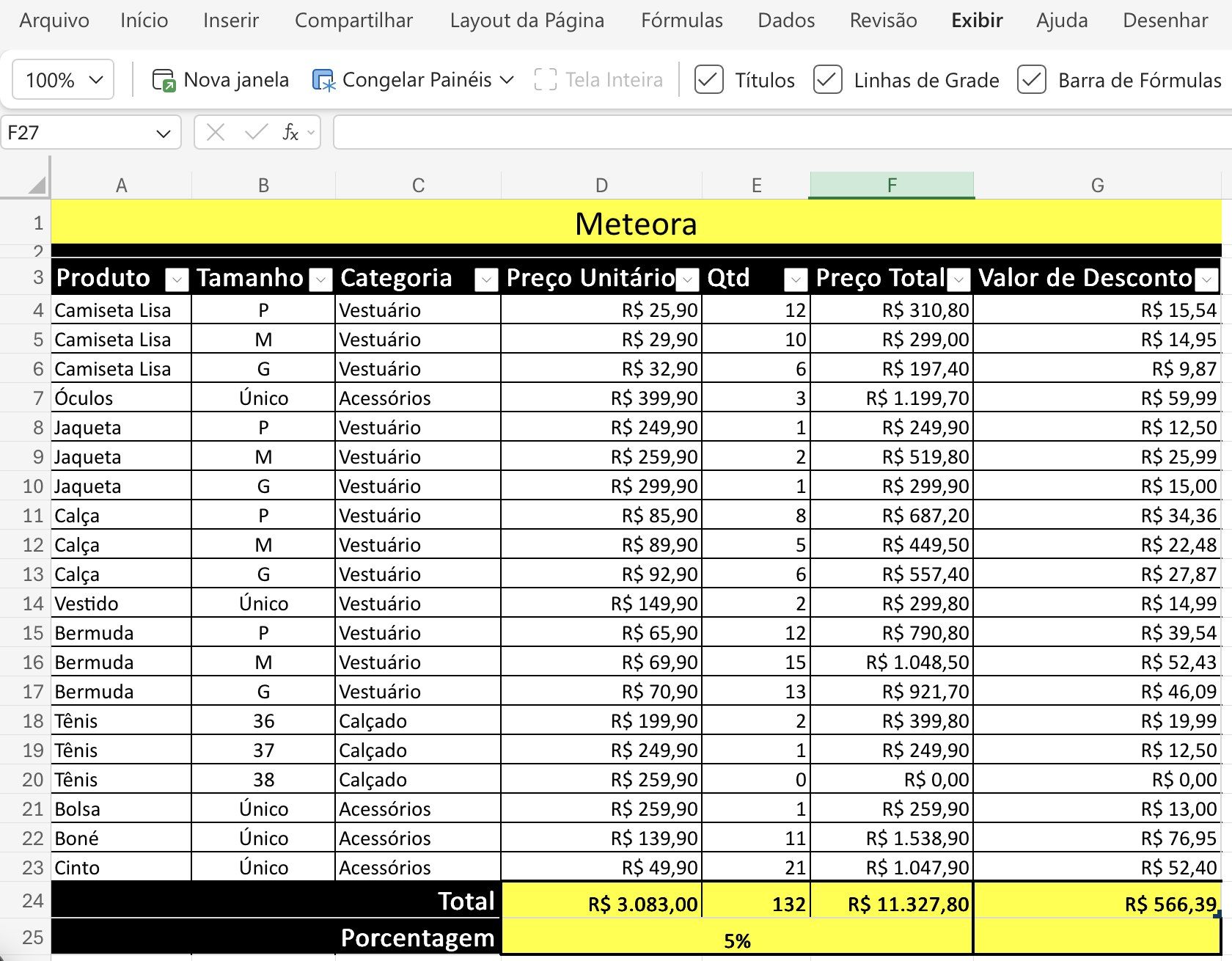The image size is (1232, 961).
Task: Click the Meteora title cell
Action: pyautogui.click(x=636, y=222)
